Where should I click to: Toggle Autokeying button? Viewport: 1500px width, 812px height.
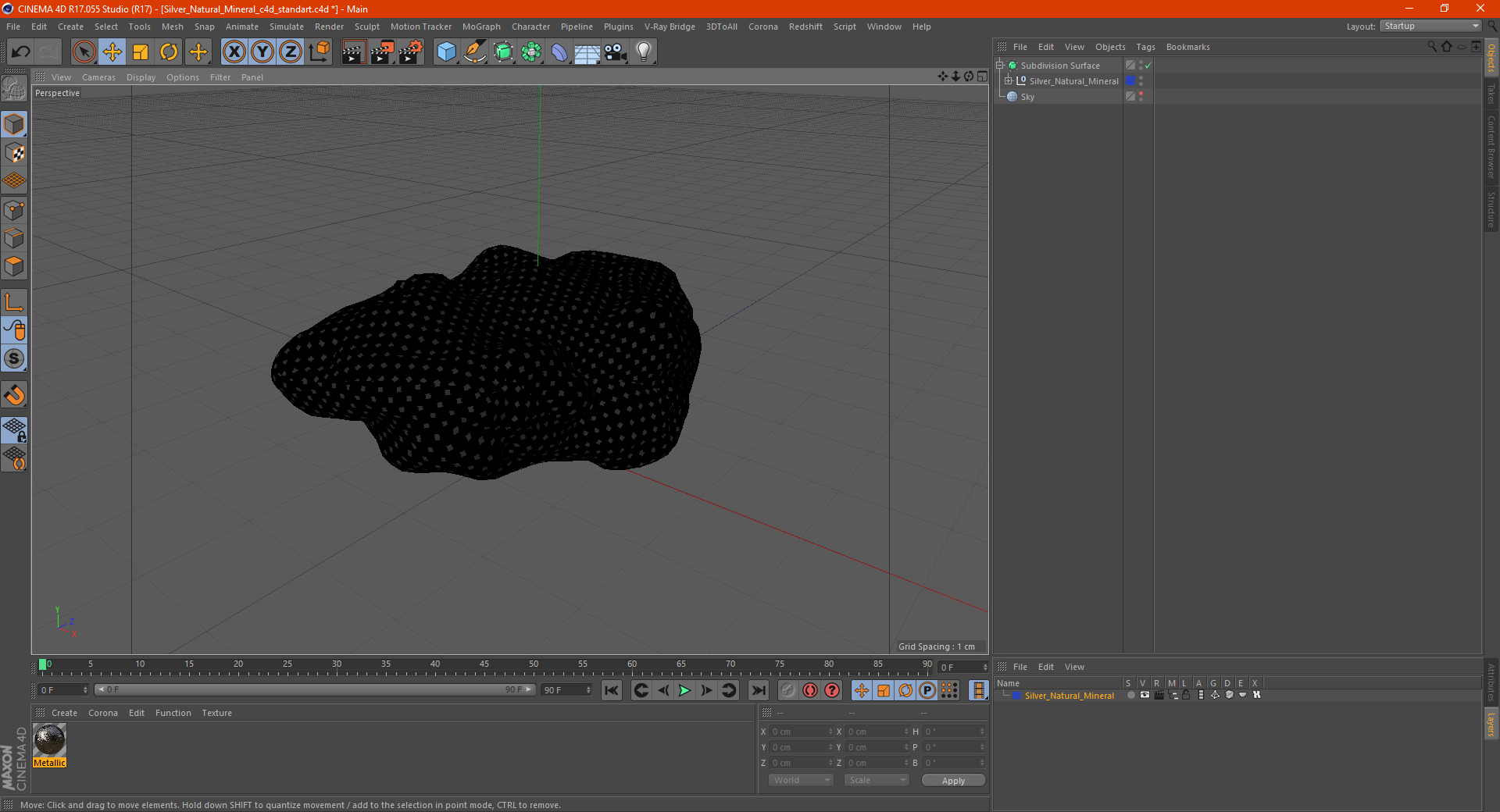pyautogui.click(x=810, y=690)
